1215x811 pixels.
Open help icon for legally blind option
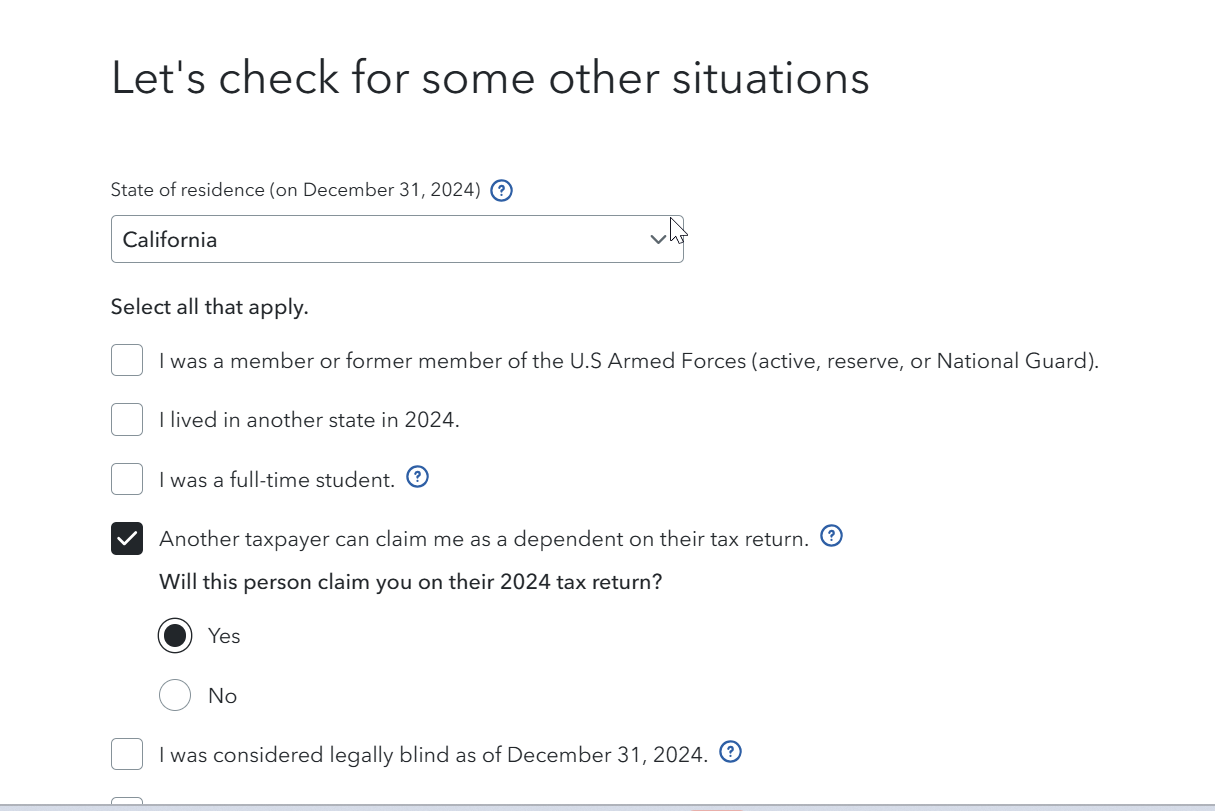click(x=731, y=753)
